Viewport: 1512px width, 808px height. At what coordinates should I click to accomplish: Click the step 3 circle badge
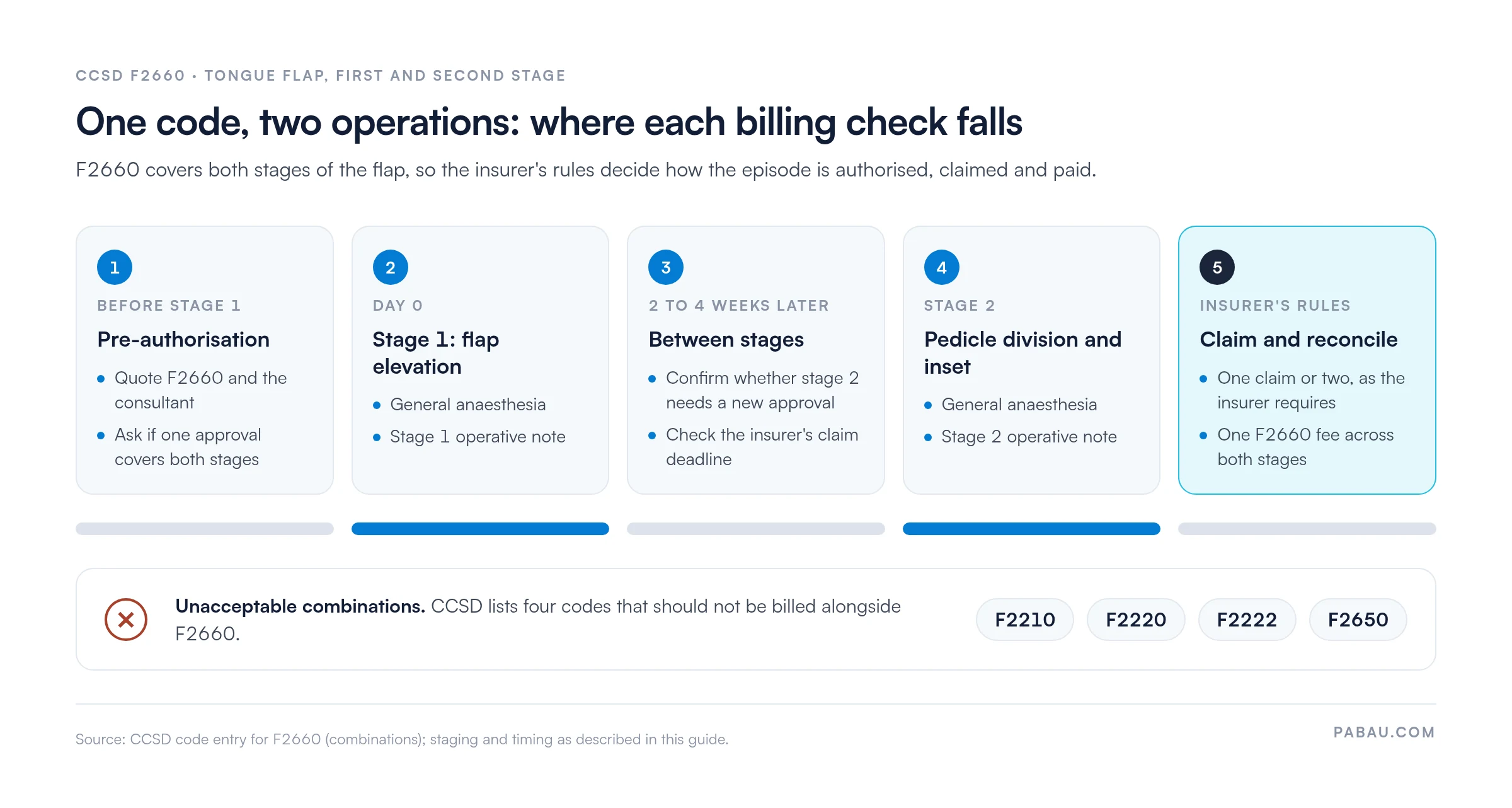[666, 267]
